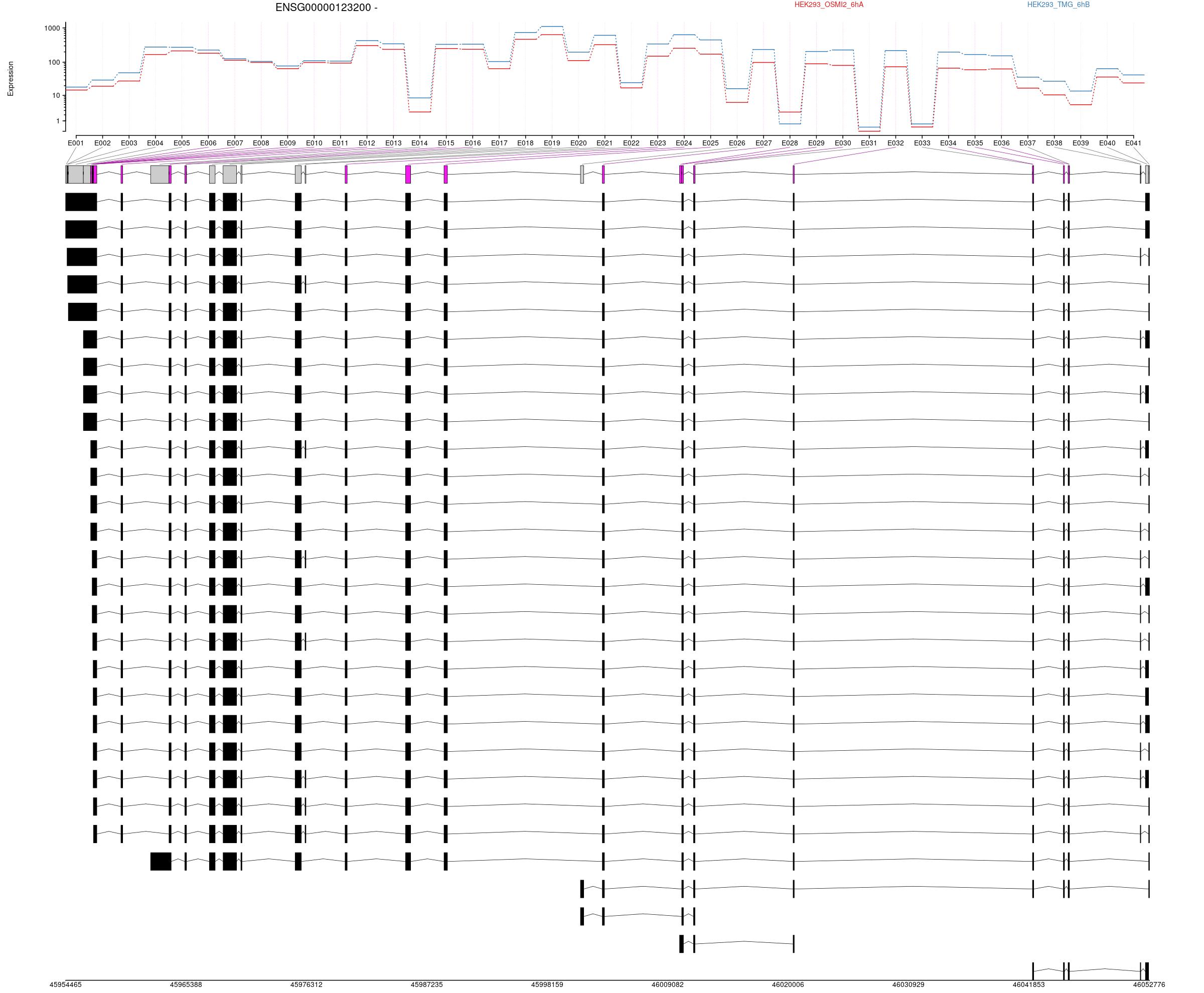Click the 1000 y-axis tick value
Screen dimensions: 1204x993
point(52,28)
